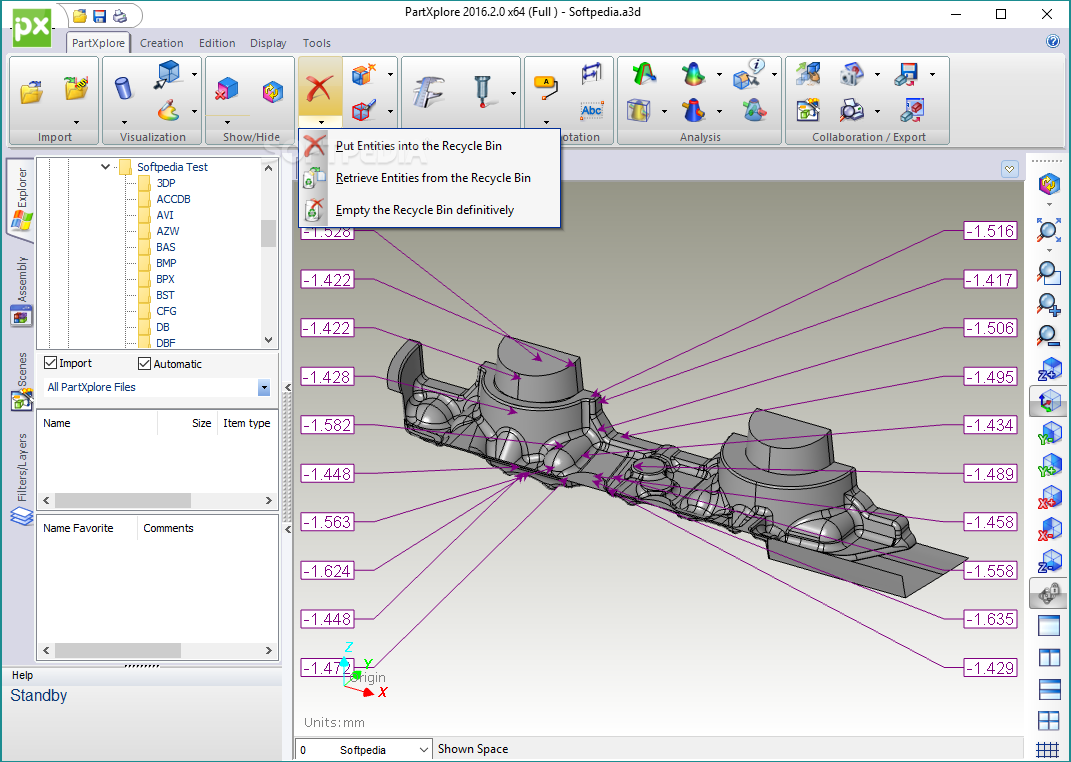Choose Empty the Recycle Bin definitively

429,210
